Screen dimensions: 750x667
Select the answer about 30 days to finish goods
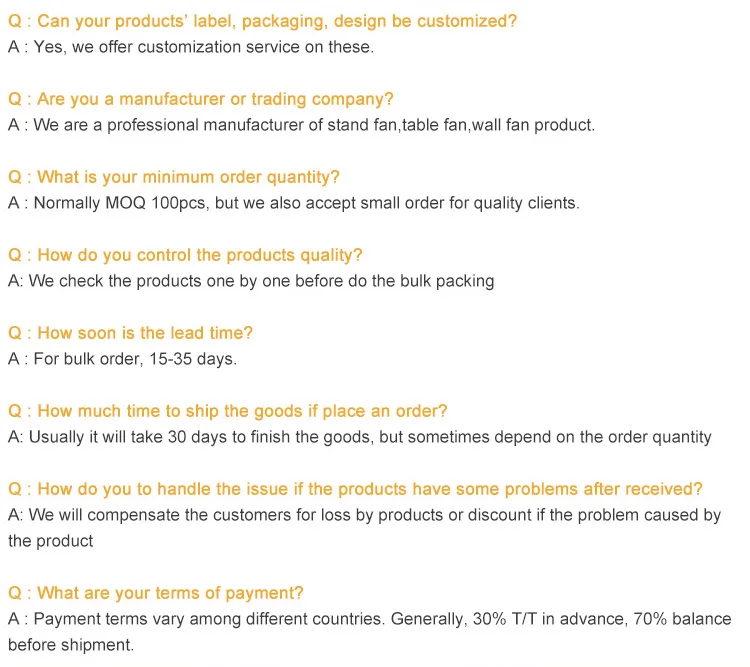[359, 437]
